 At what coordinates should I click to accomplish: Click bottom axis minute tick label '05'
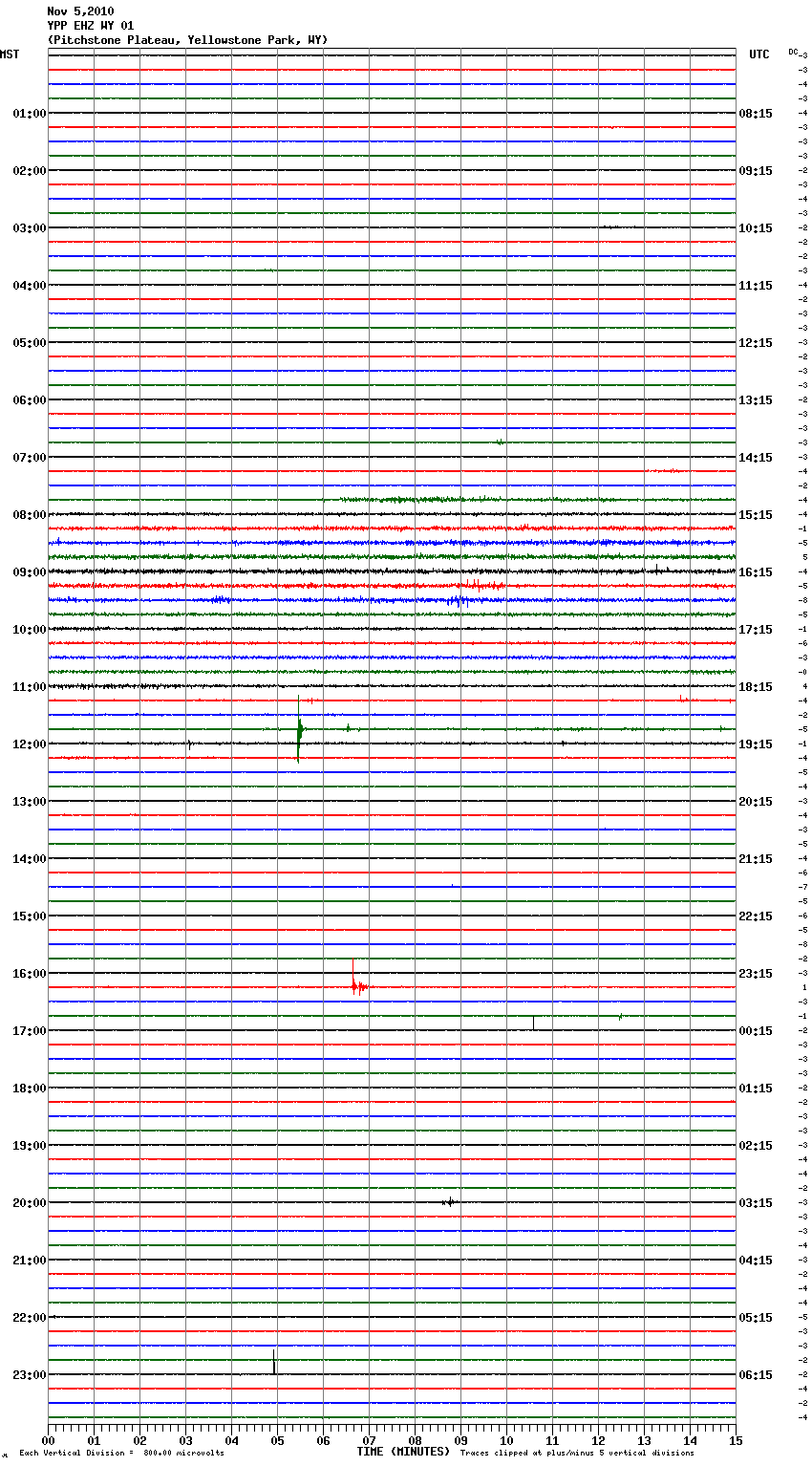[277, 1440]
